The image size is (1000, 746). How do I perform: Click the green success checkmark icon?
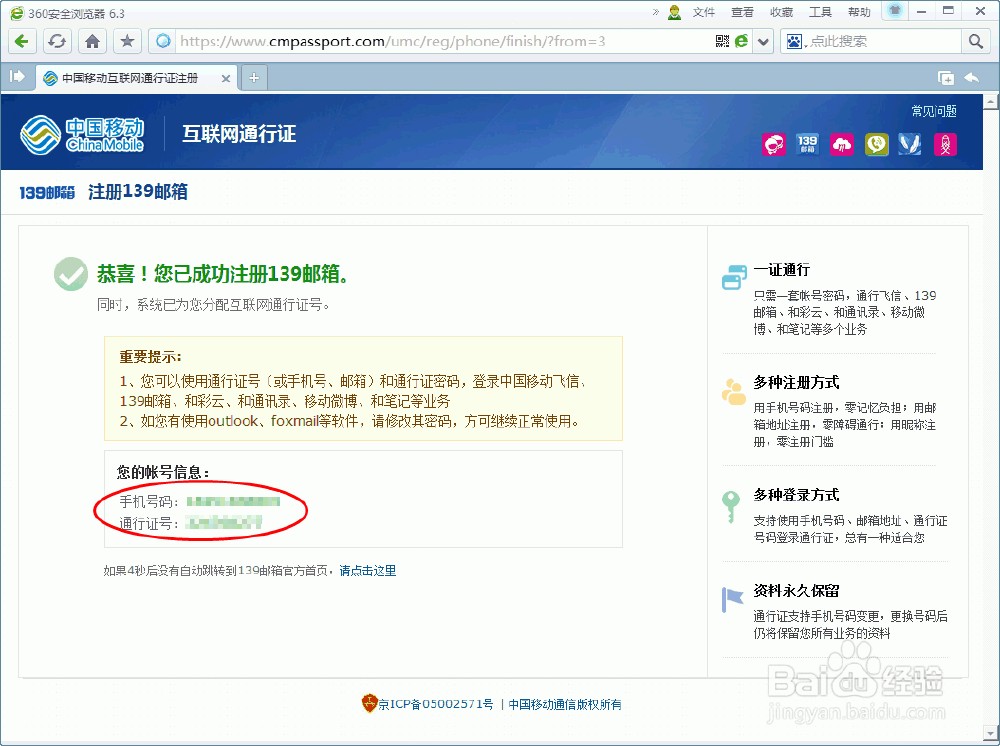click(71, 274)
